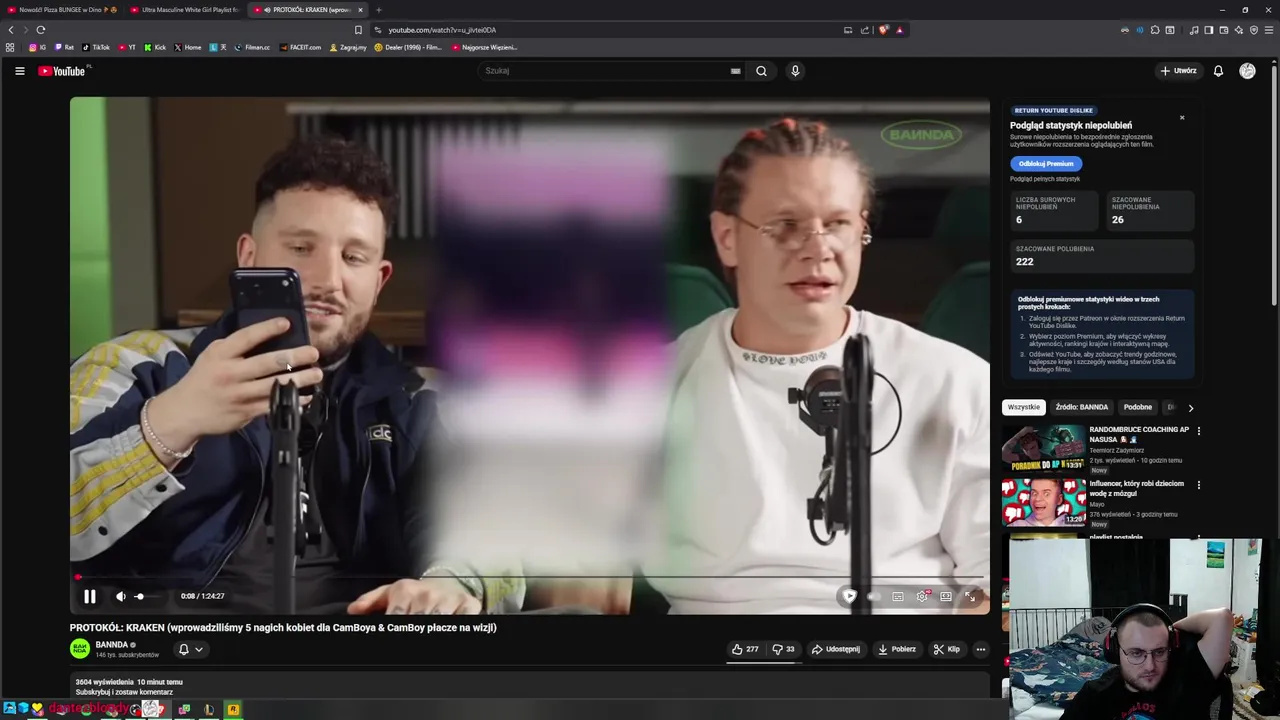This screenshot has height=720, width=1280.
Task: Click the Klip scissors button
Action: tap(947, 649)
